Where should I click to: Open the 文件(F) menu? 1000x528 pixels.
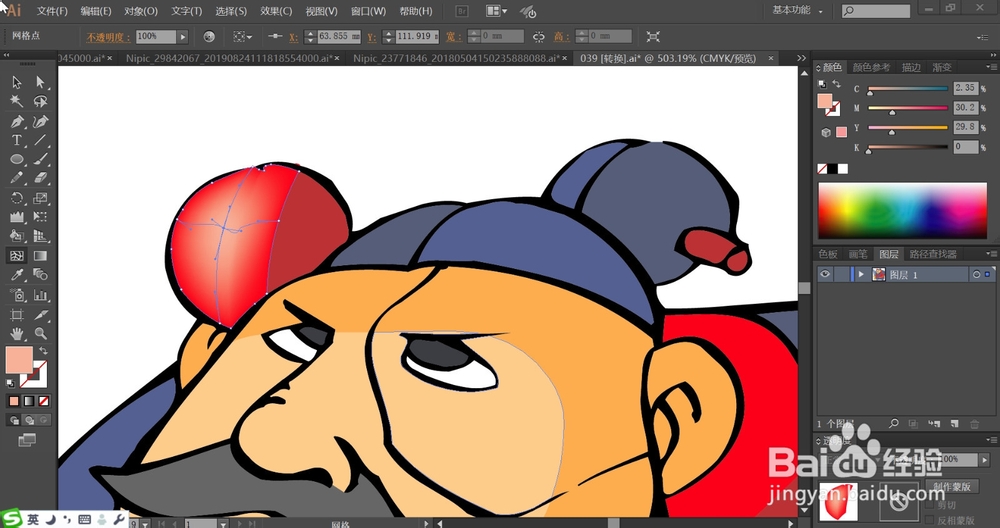(x=52, y=11)
